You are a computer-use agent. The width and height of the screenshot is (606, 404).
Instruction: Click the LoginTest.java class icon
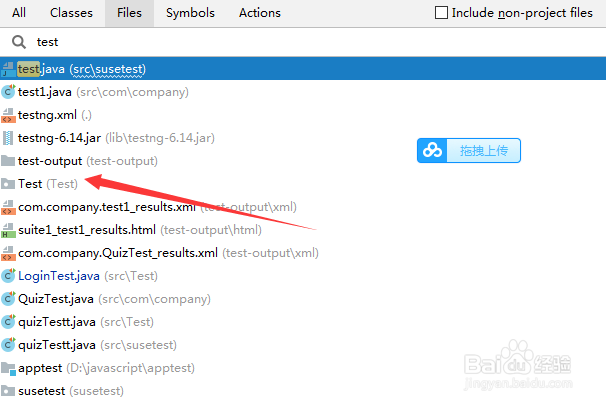tap(8, 276)
